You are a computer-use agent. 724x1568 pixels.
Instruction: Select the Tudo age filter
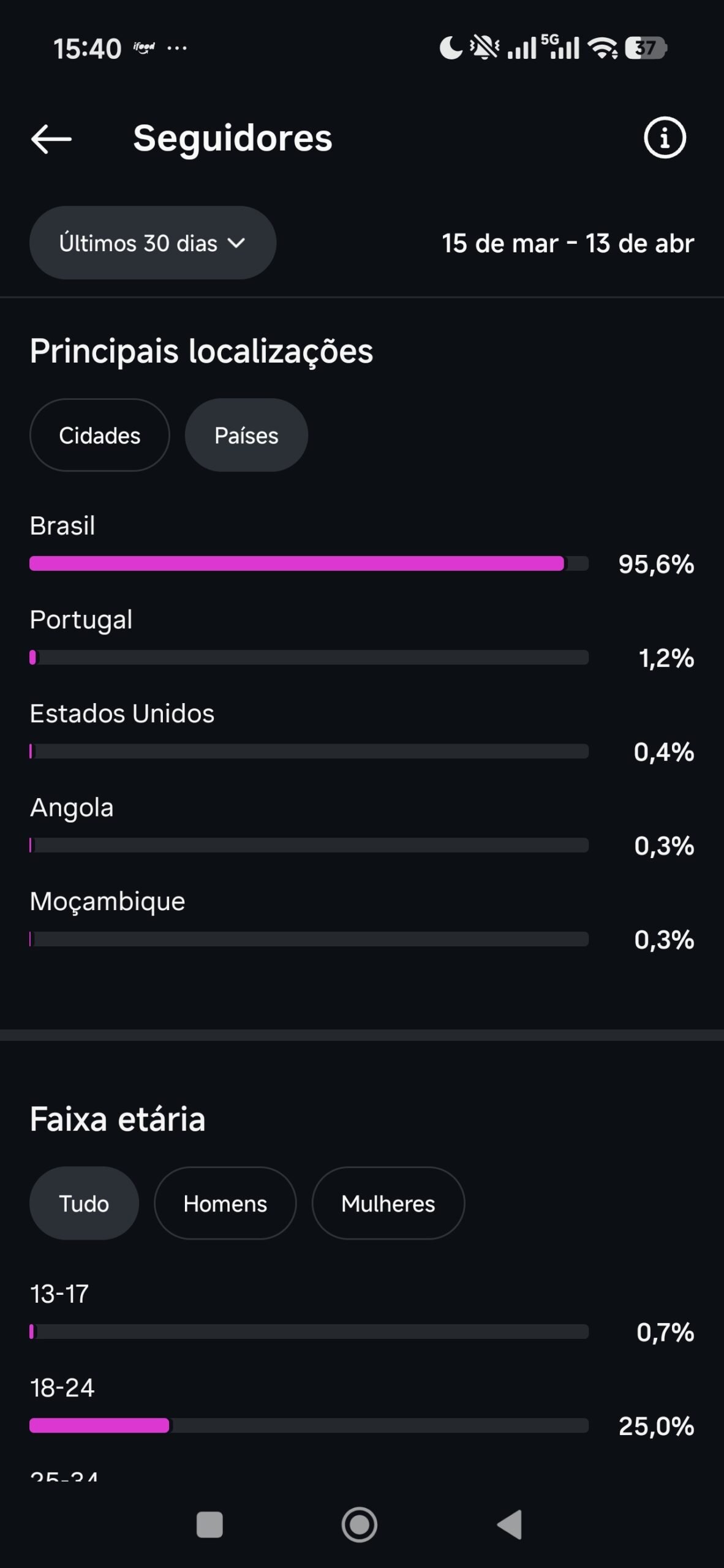(x=84, y=1204)
